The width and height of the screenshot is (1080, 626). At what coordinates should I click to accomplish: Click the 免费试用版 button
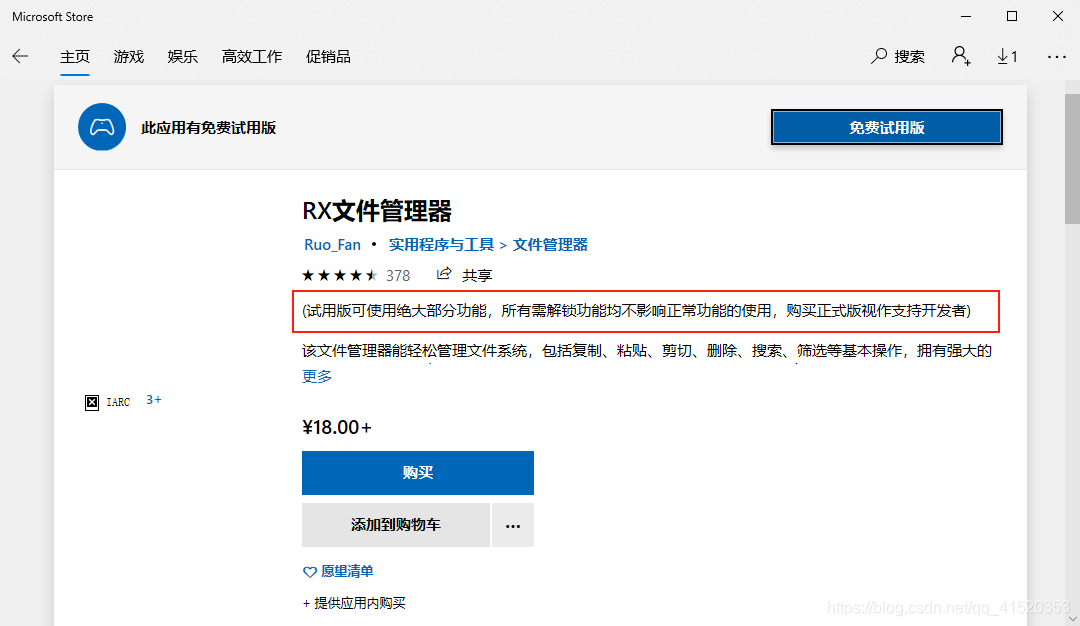point(886,127)
